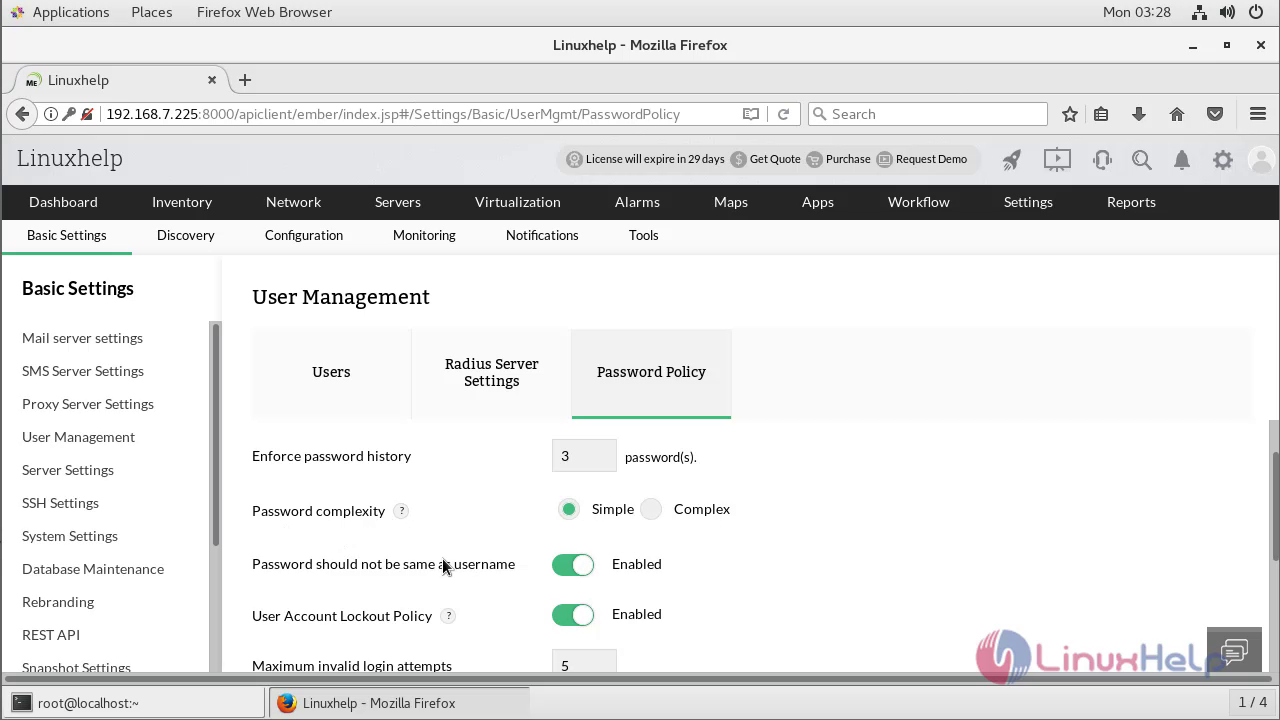Toggle the User Account Lockout Policy switch
Screen dimensions: 1280x720
[x=573, y=614]
